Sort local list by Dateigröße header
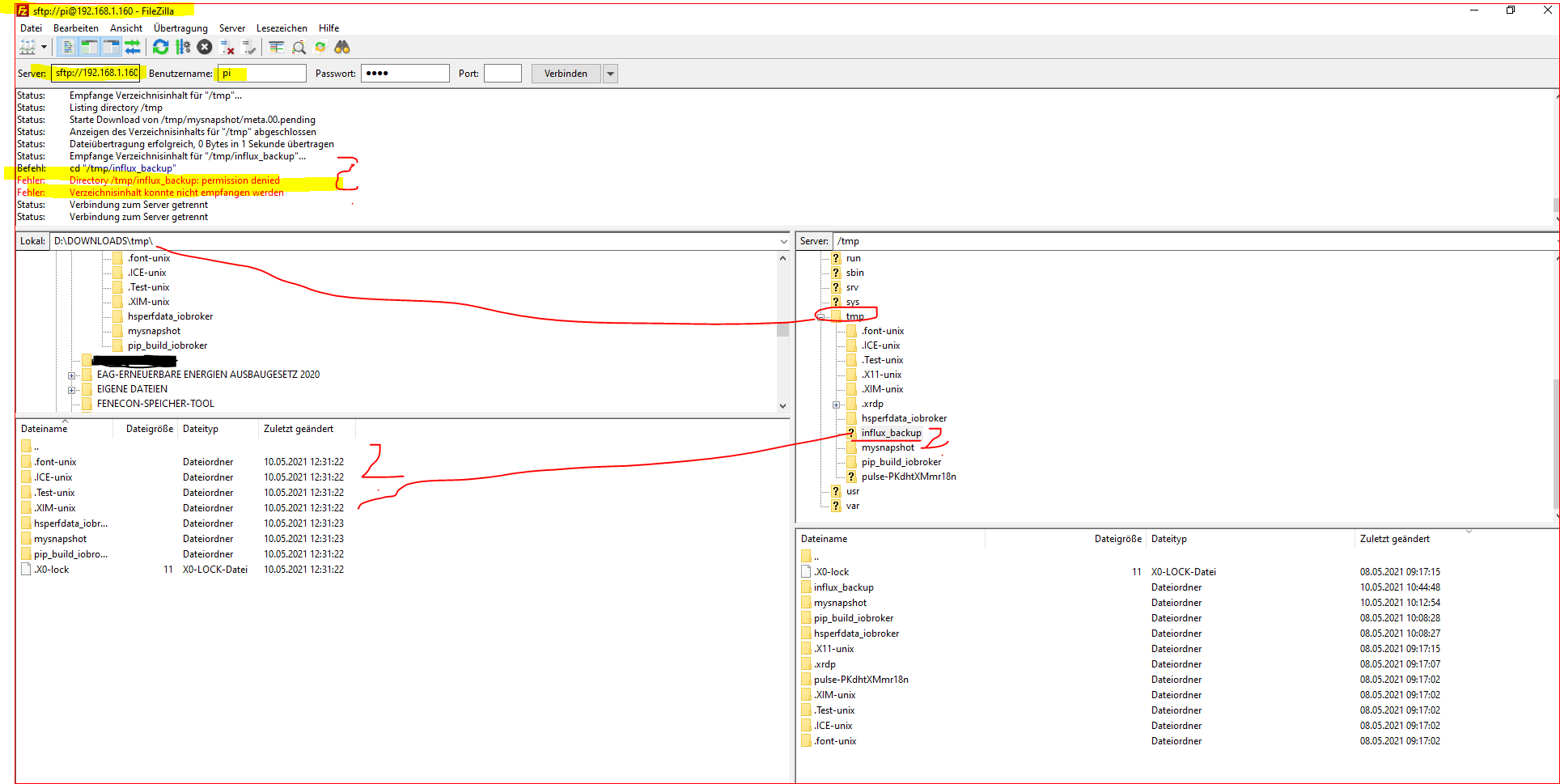This screenshot has height=784, width=1560. point(150,429)
